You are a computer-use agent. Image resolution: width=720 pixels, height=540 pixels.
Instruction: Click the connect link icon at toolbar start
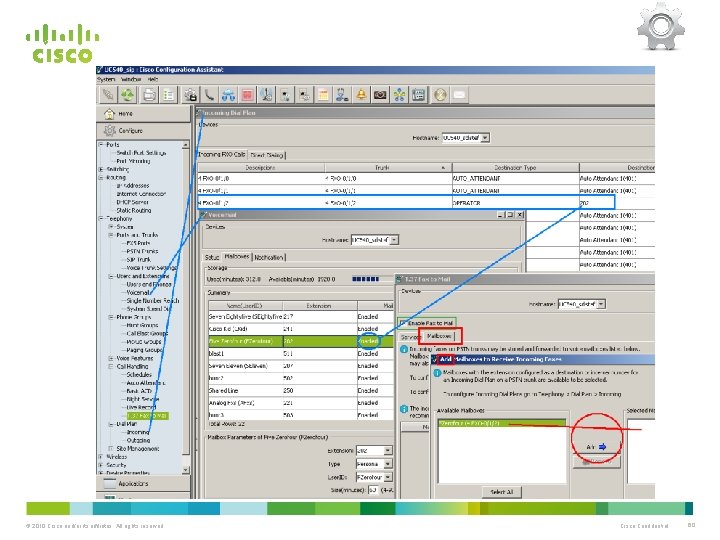[108, 95]
